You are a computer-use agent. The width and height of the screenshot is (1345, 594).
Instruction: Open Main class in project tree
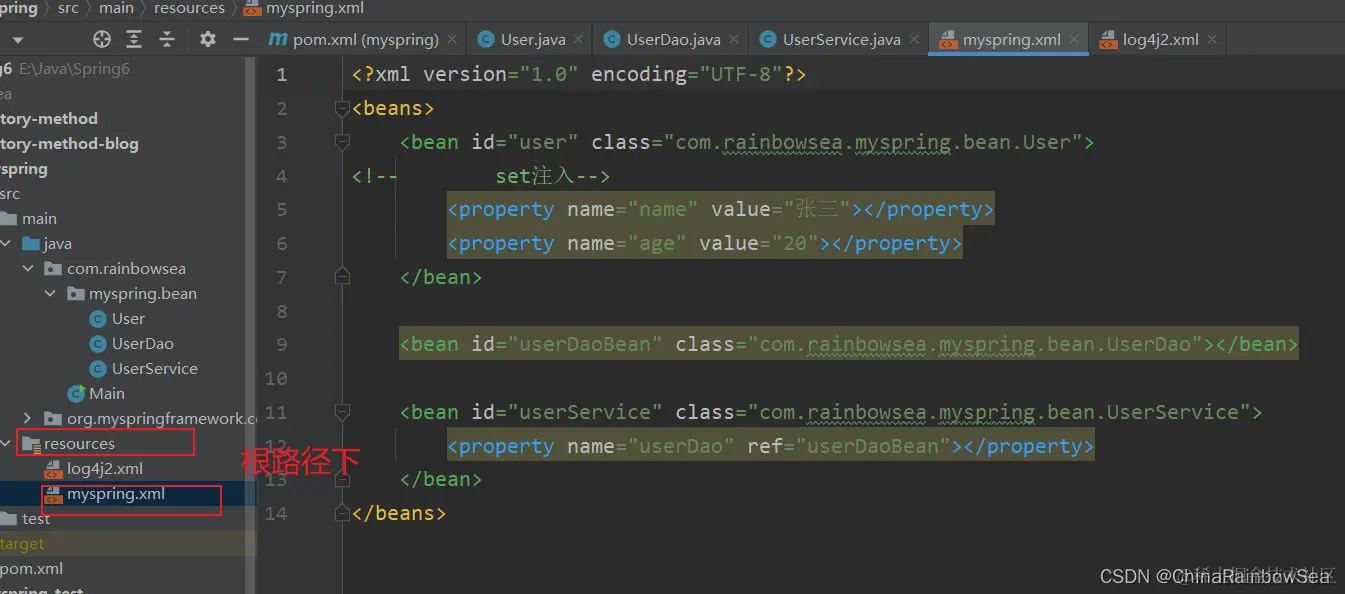pos(106,394)
